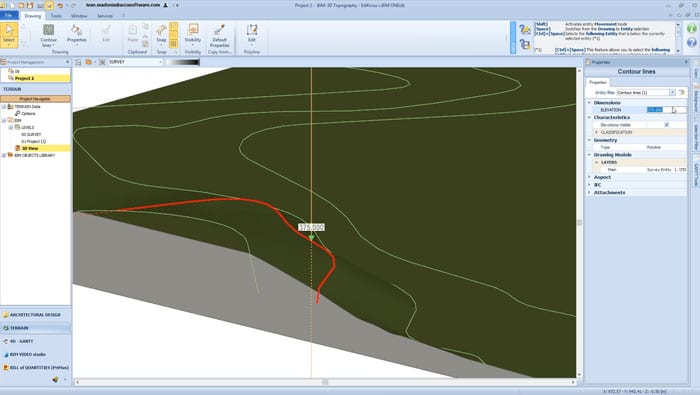
Task: Select the 00 SURVEY level in the tree
Action: [x=31, y=134]
